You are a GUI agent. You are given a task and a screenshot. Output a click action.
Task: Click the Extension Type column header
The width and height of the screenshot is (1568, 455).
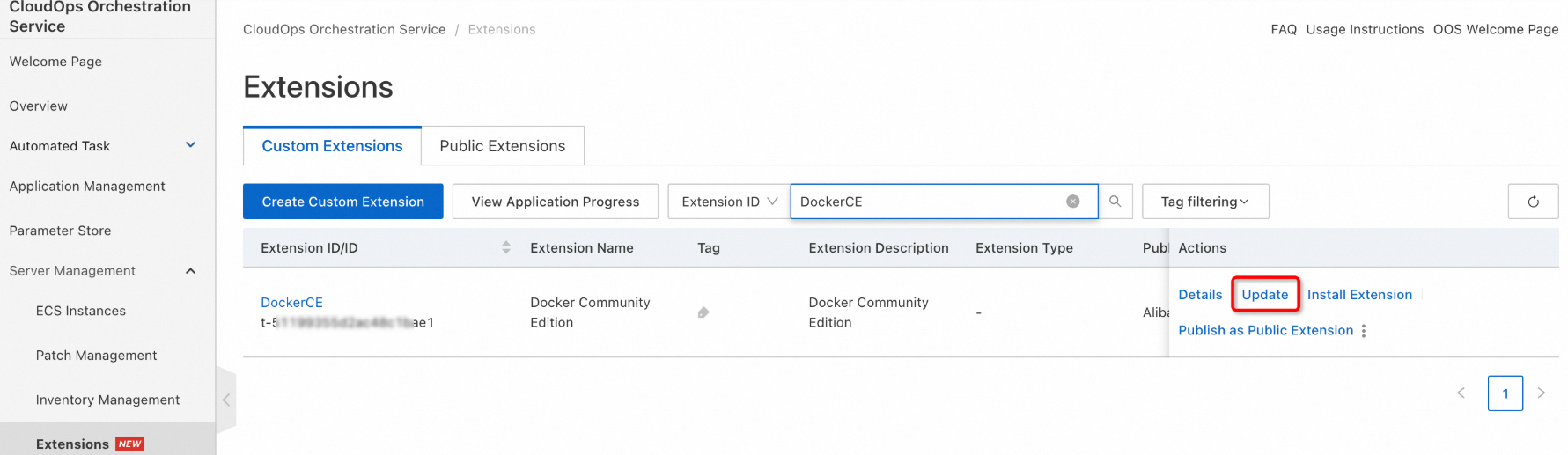point(1024,248)
